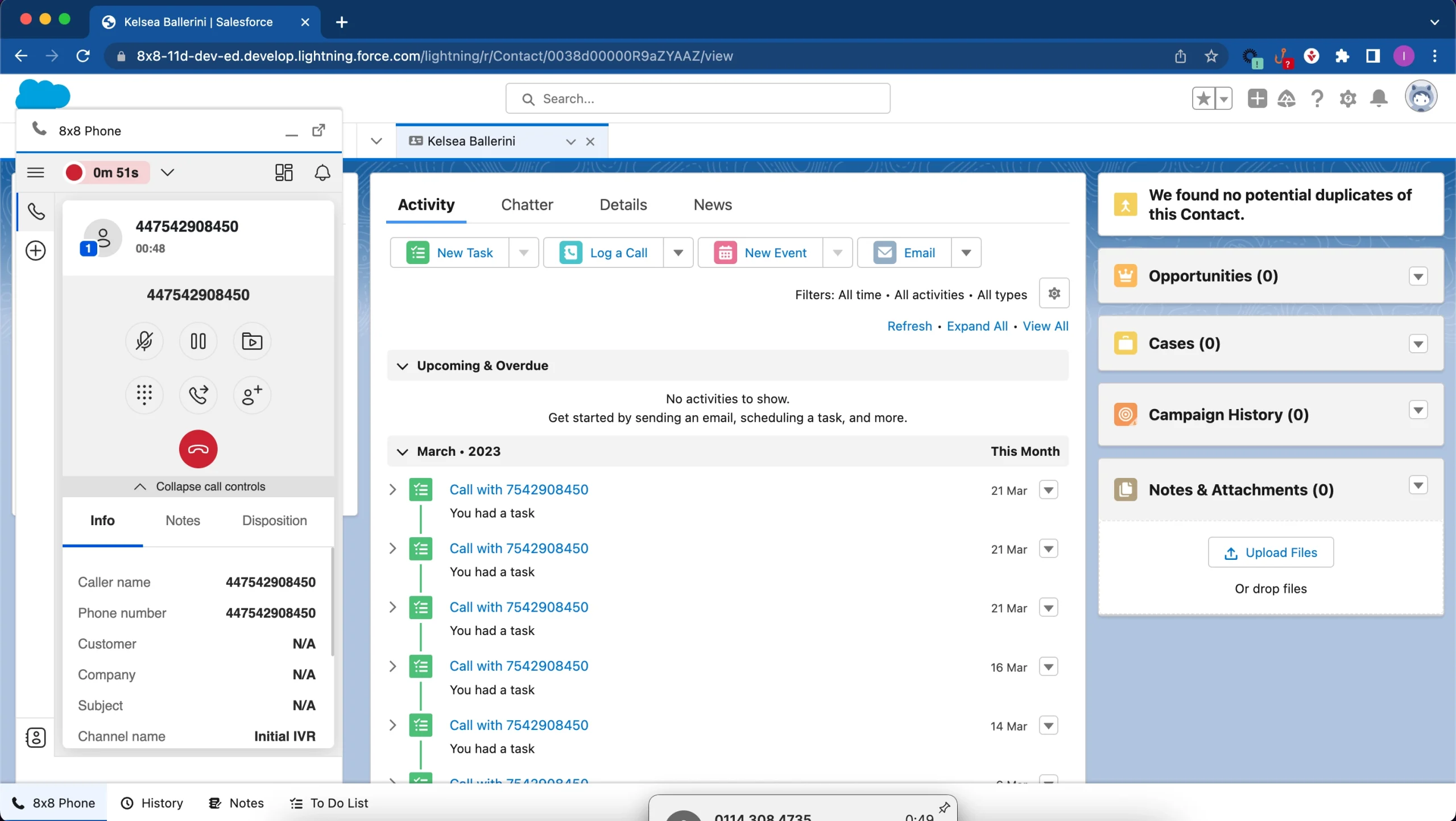The image size is (1456, 821).
Task: Click the Upload Files button
Action: tap(1271, 552)
